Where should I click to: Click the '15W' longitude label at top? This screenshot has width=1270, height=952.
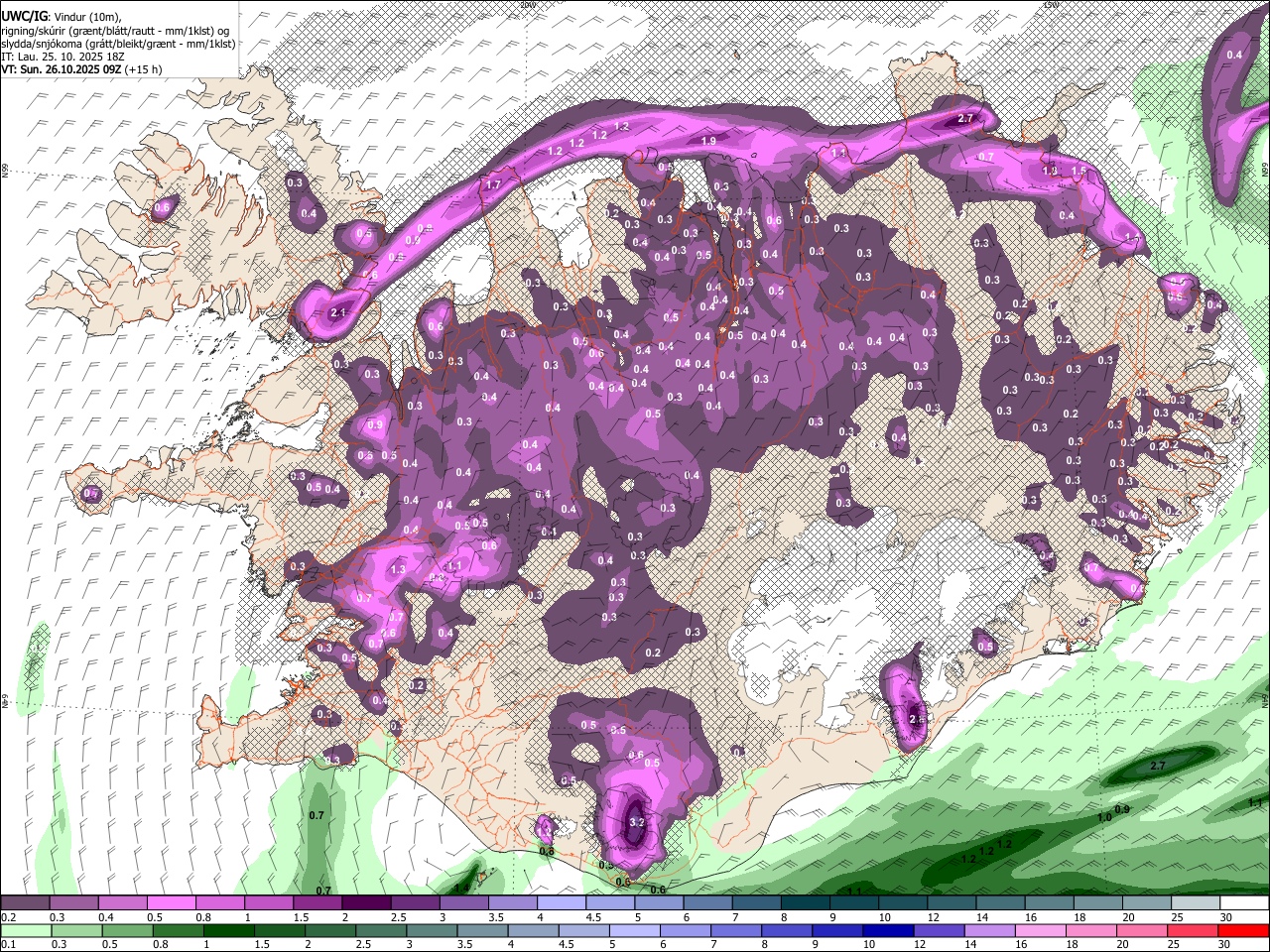coord(1052,5)
